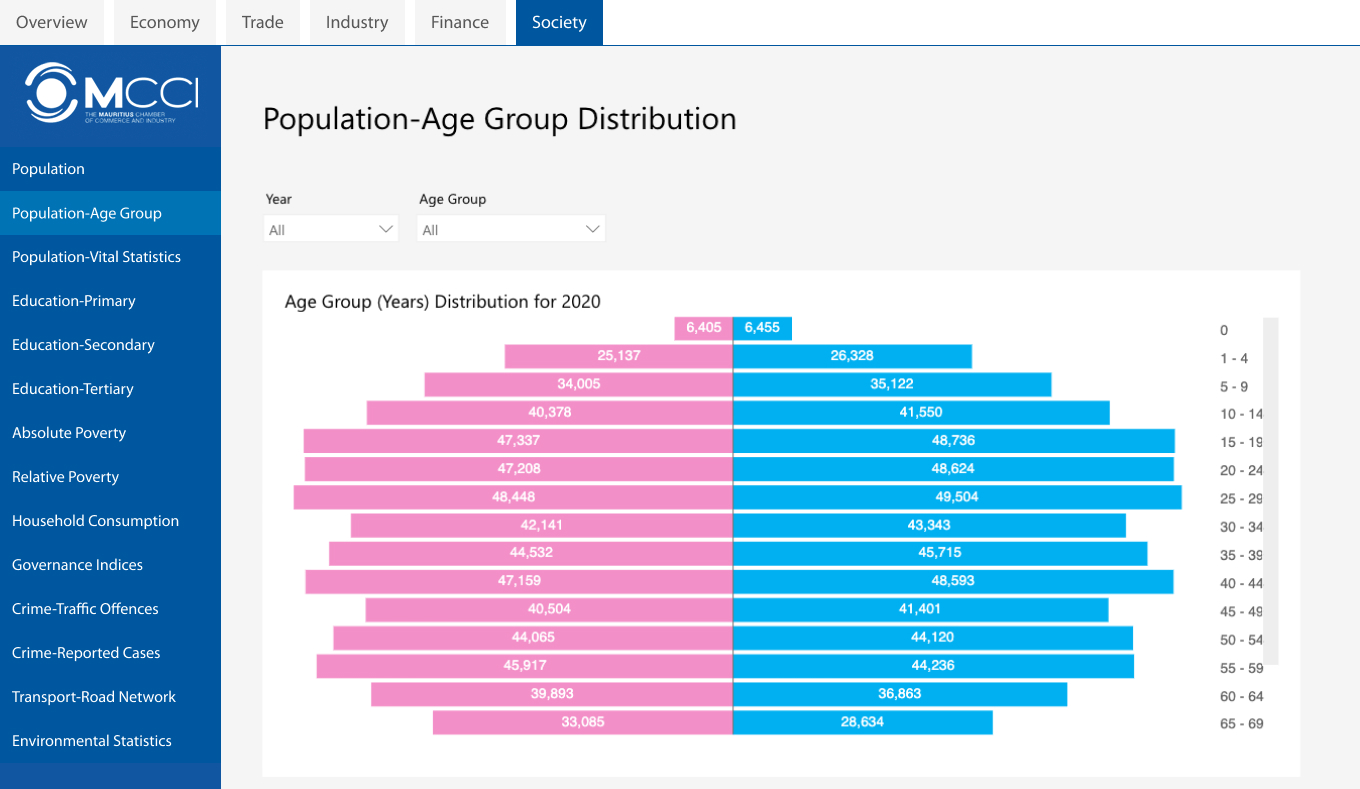View Governance Indices section

[x=77, y=565]
